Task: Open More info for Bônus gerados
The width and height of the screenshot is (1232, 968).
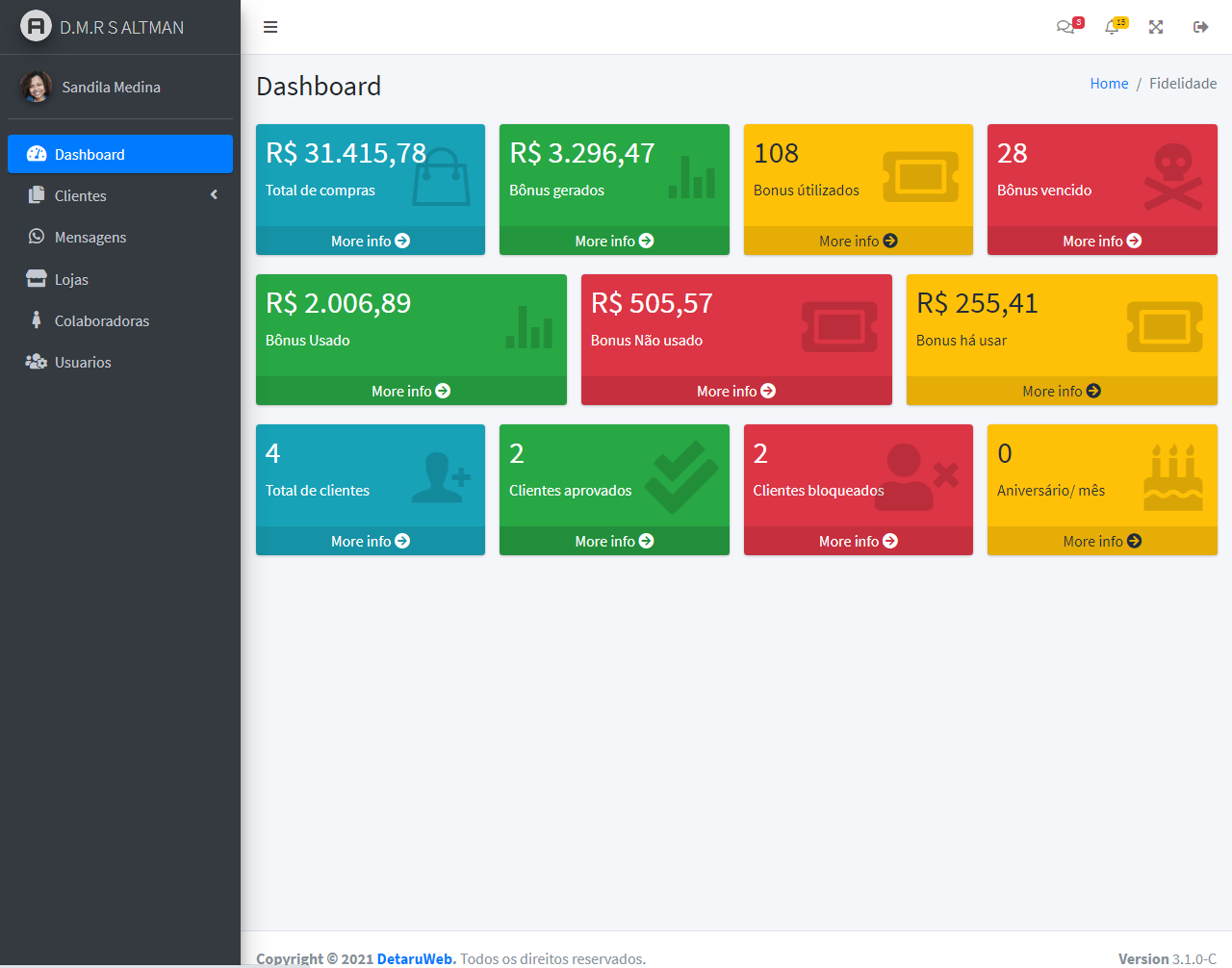Action: (x=614, y=241)
